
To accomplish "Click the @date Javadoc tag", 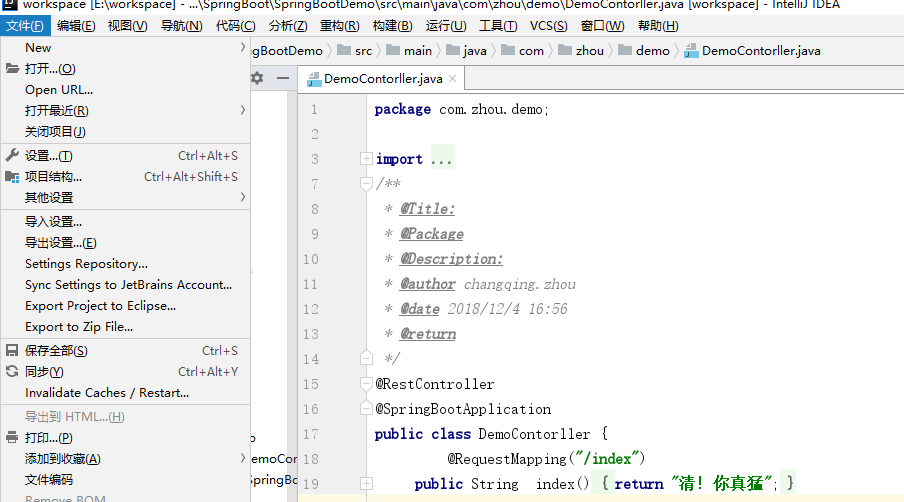I will tap(420, 309).
